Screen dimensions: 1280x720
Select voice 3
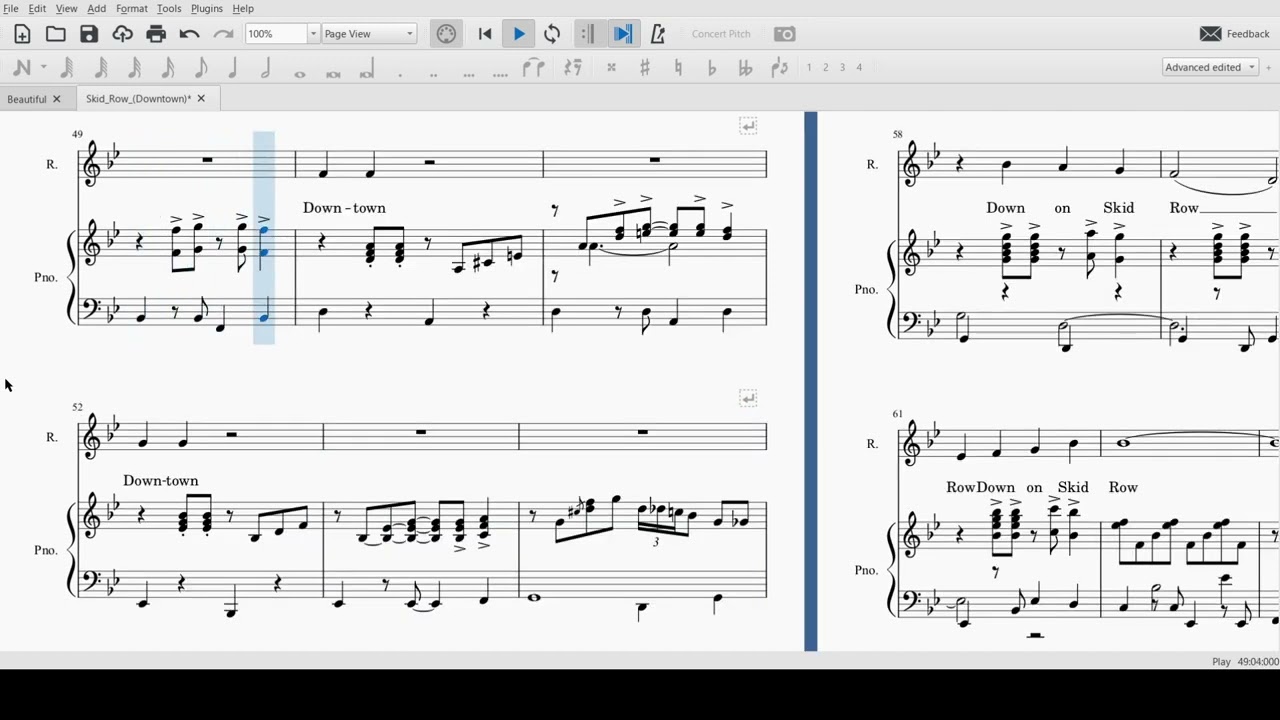(842, 67)
